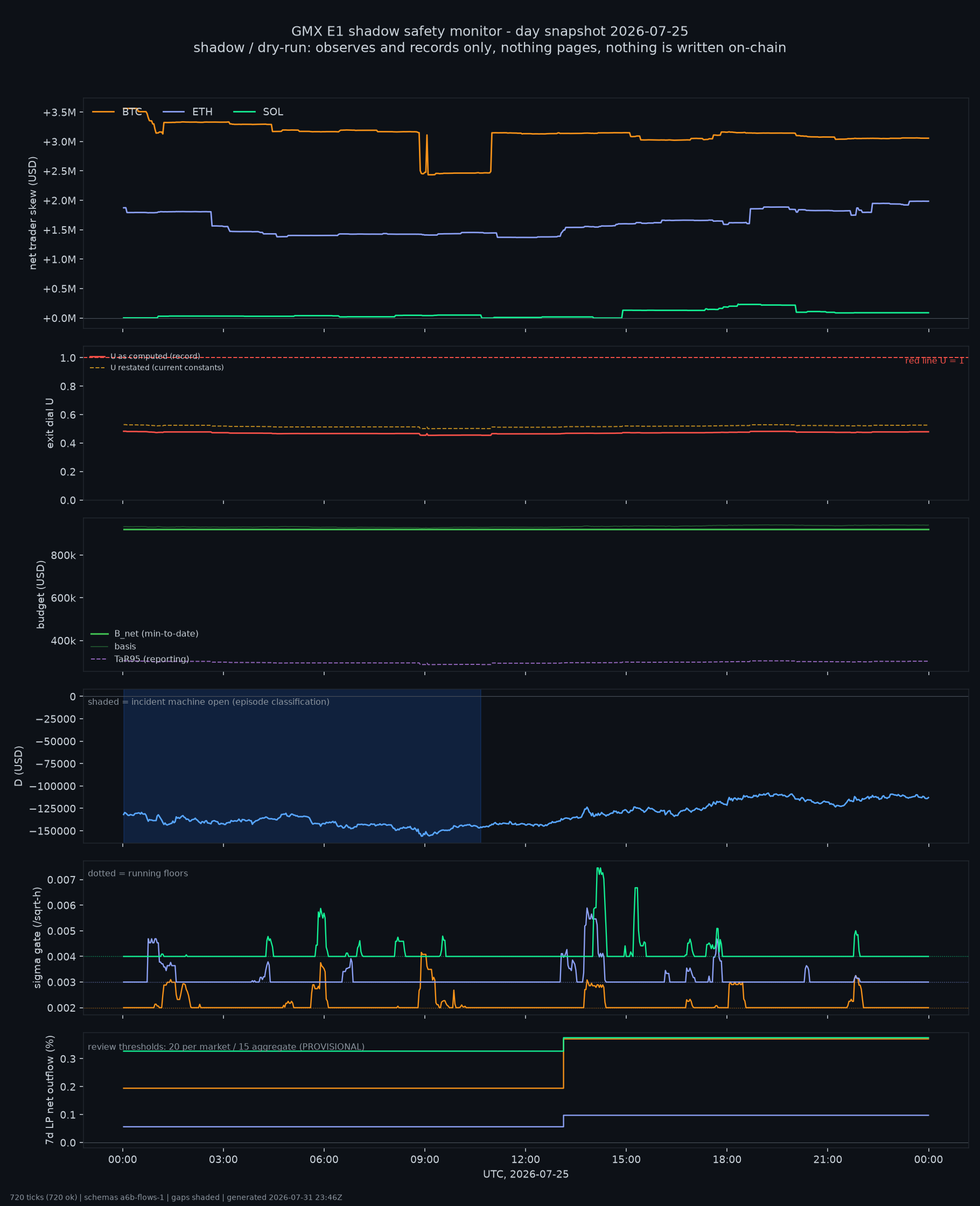Click the ETH legend line sample
Screen dimensions: 980x1206
coord(174,112)
